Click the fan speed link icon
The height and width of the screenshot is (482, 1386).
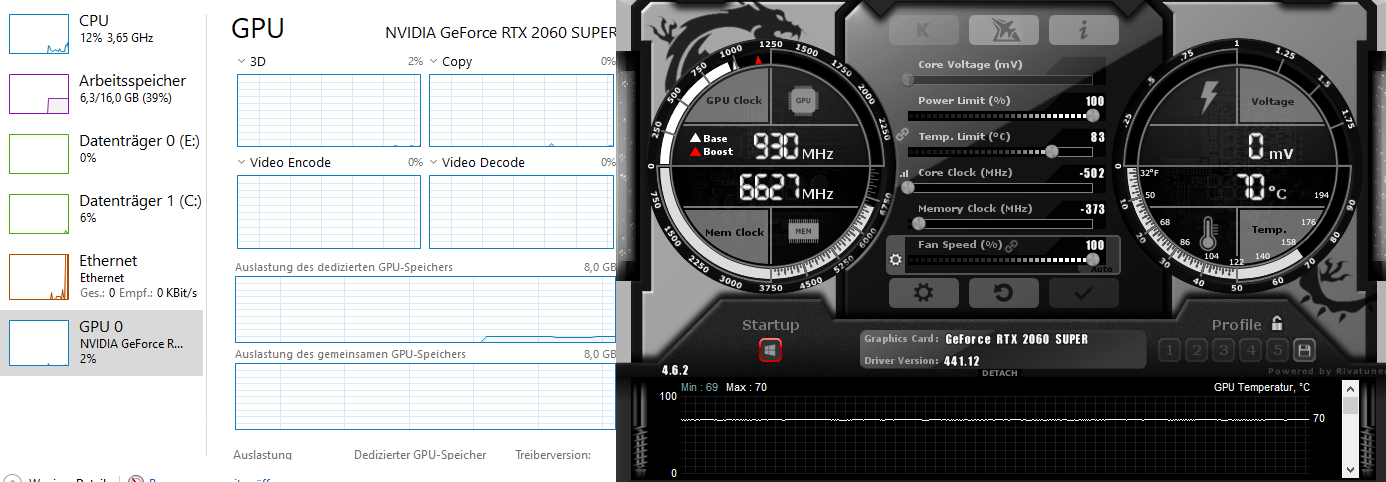[x=1011, y=245]
